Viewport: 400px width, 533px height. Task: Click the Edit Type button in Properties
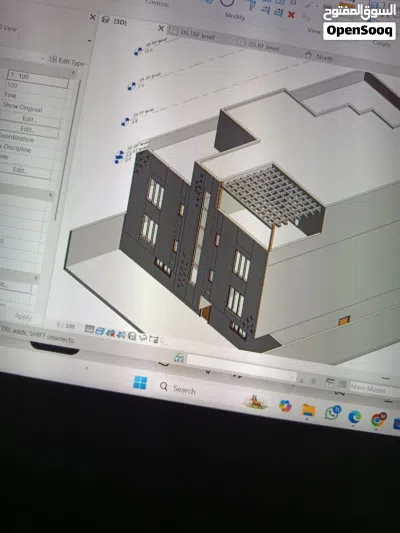[67, 61]
